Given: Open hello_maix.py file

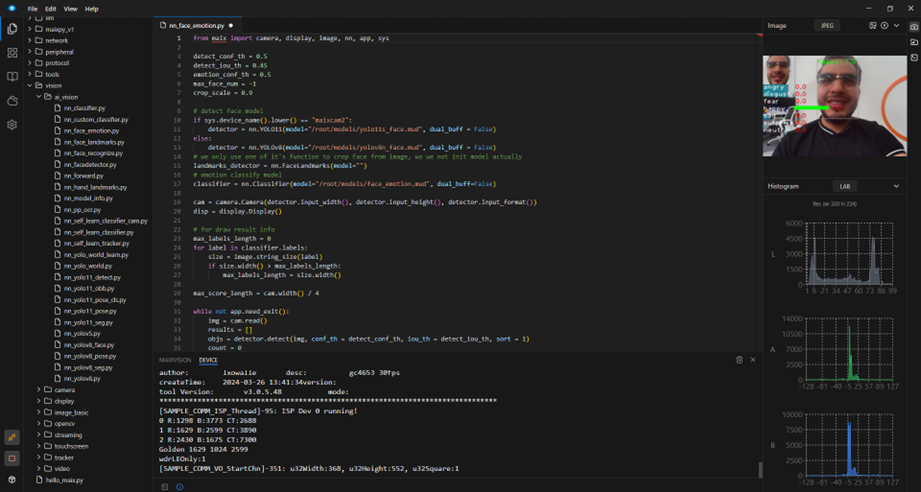Looking at the screenshot, I should [x=65, y=480].
